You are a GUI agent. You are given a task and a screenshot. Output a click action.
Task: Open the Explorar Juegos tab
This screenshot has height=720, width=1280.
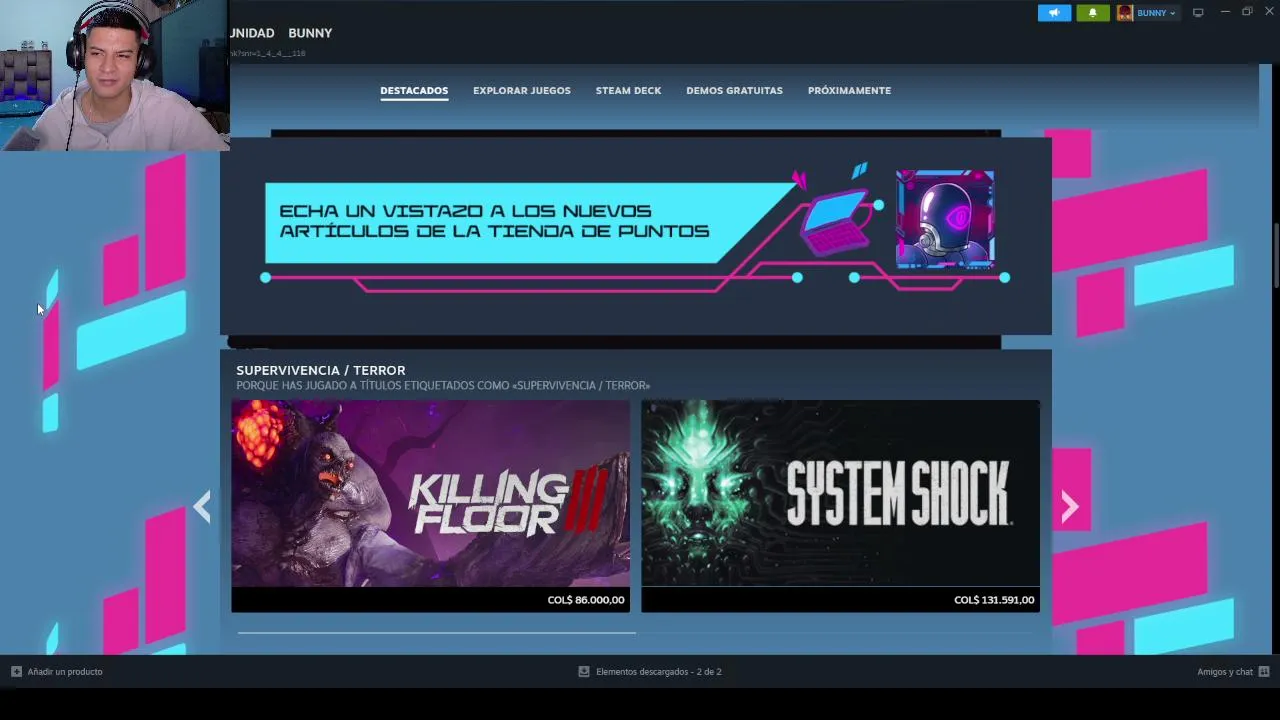[x=522, y=90]
